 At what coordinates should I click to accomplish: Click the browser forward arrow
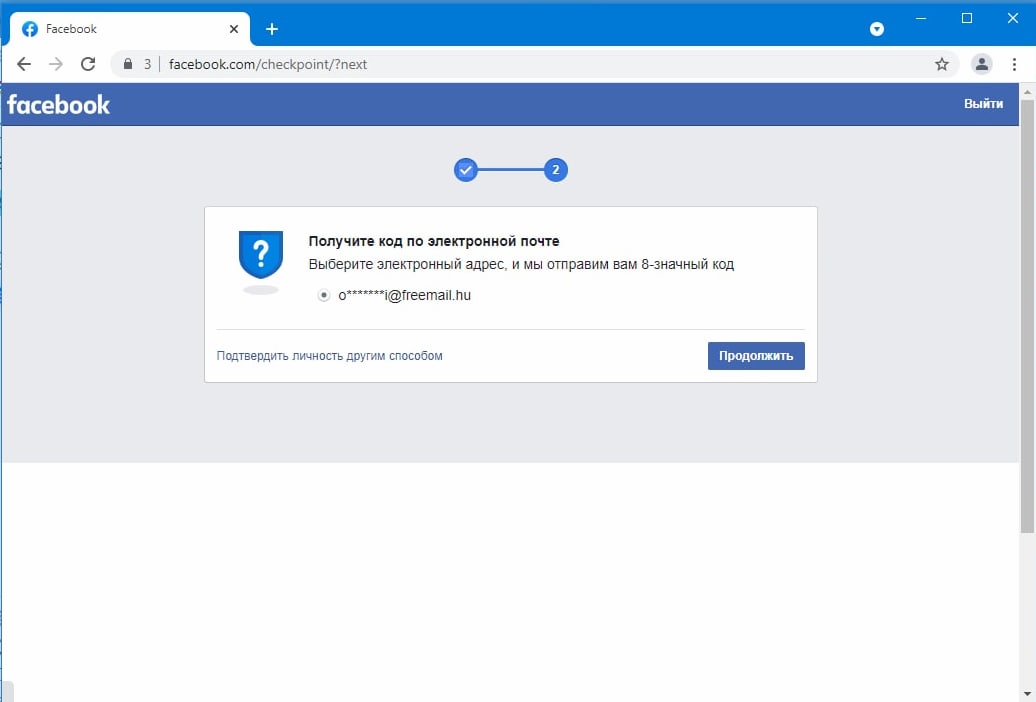pos(56,64)
